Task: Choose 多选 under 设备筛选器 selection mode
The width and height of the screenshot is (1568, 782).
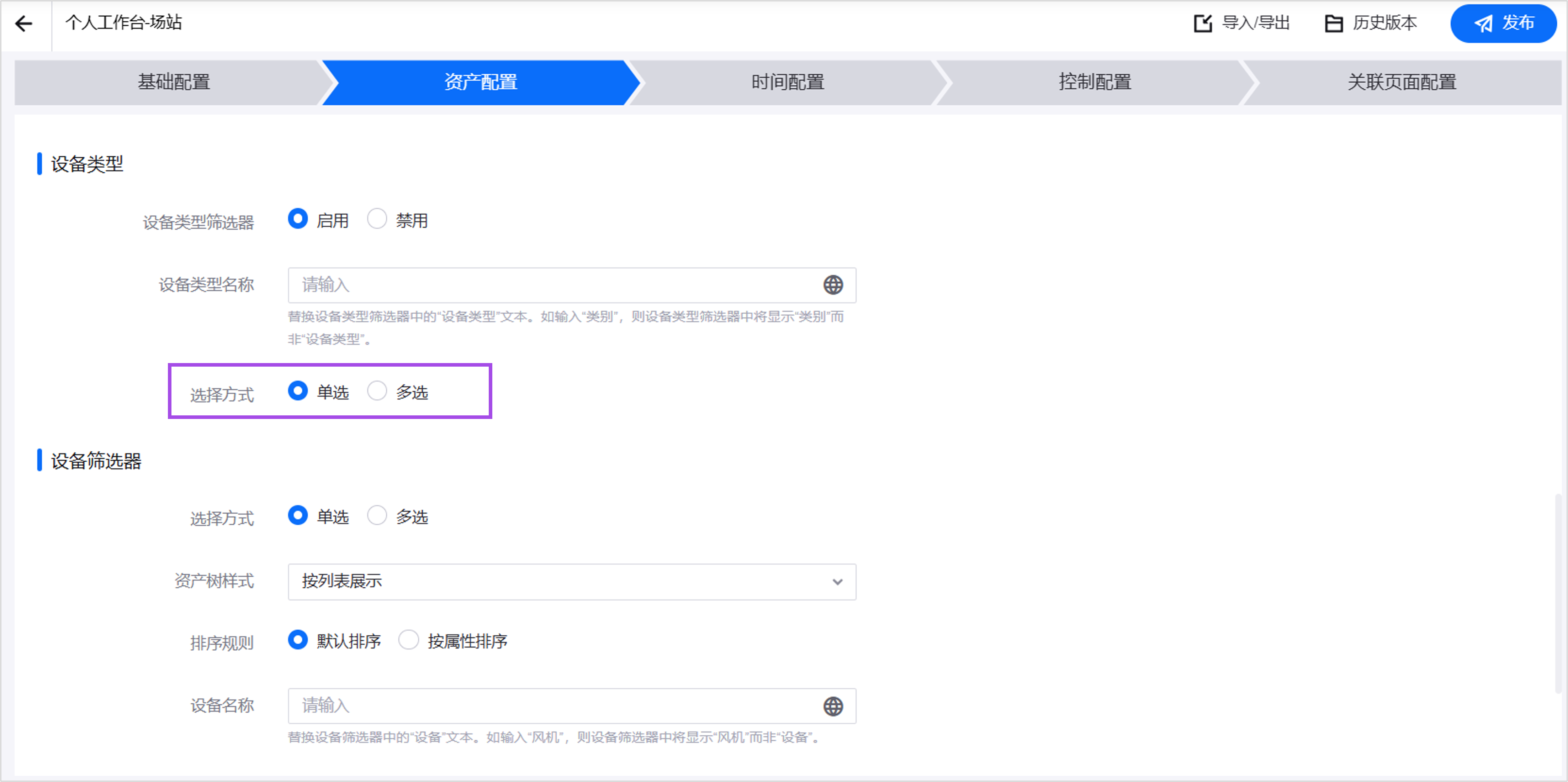Action: point(377,515)
